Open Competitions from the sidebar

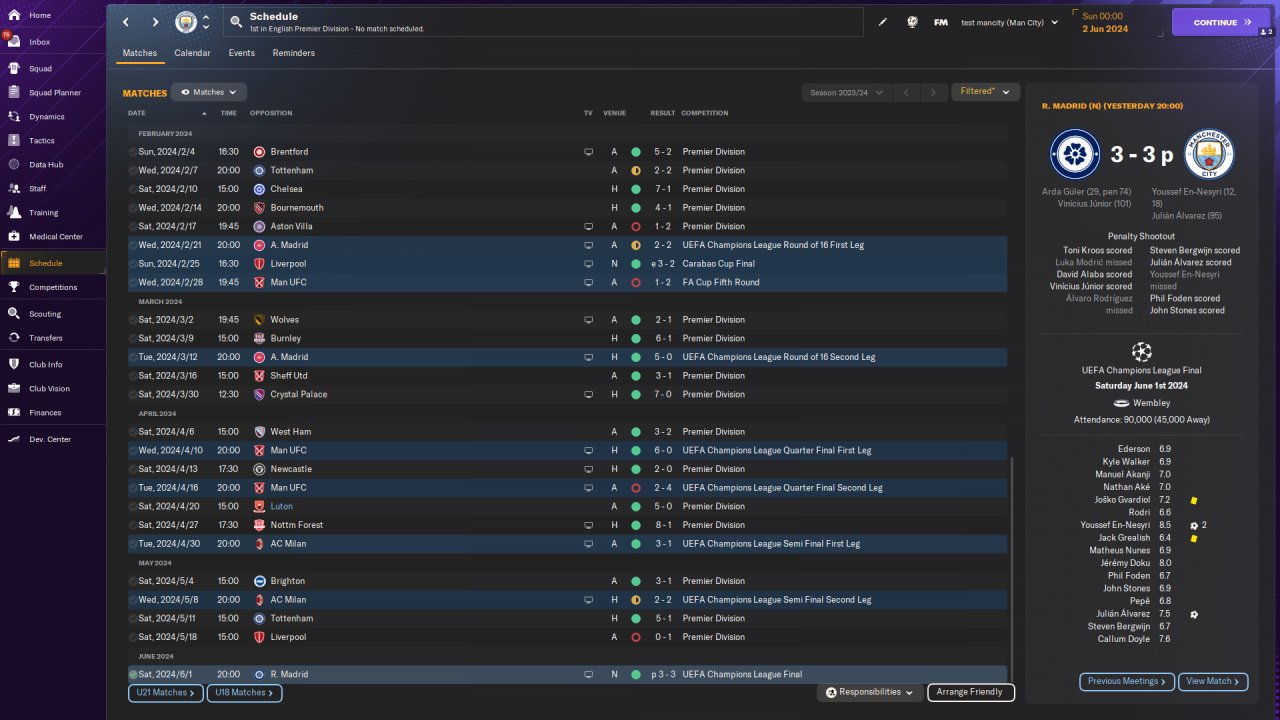52,287
